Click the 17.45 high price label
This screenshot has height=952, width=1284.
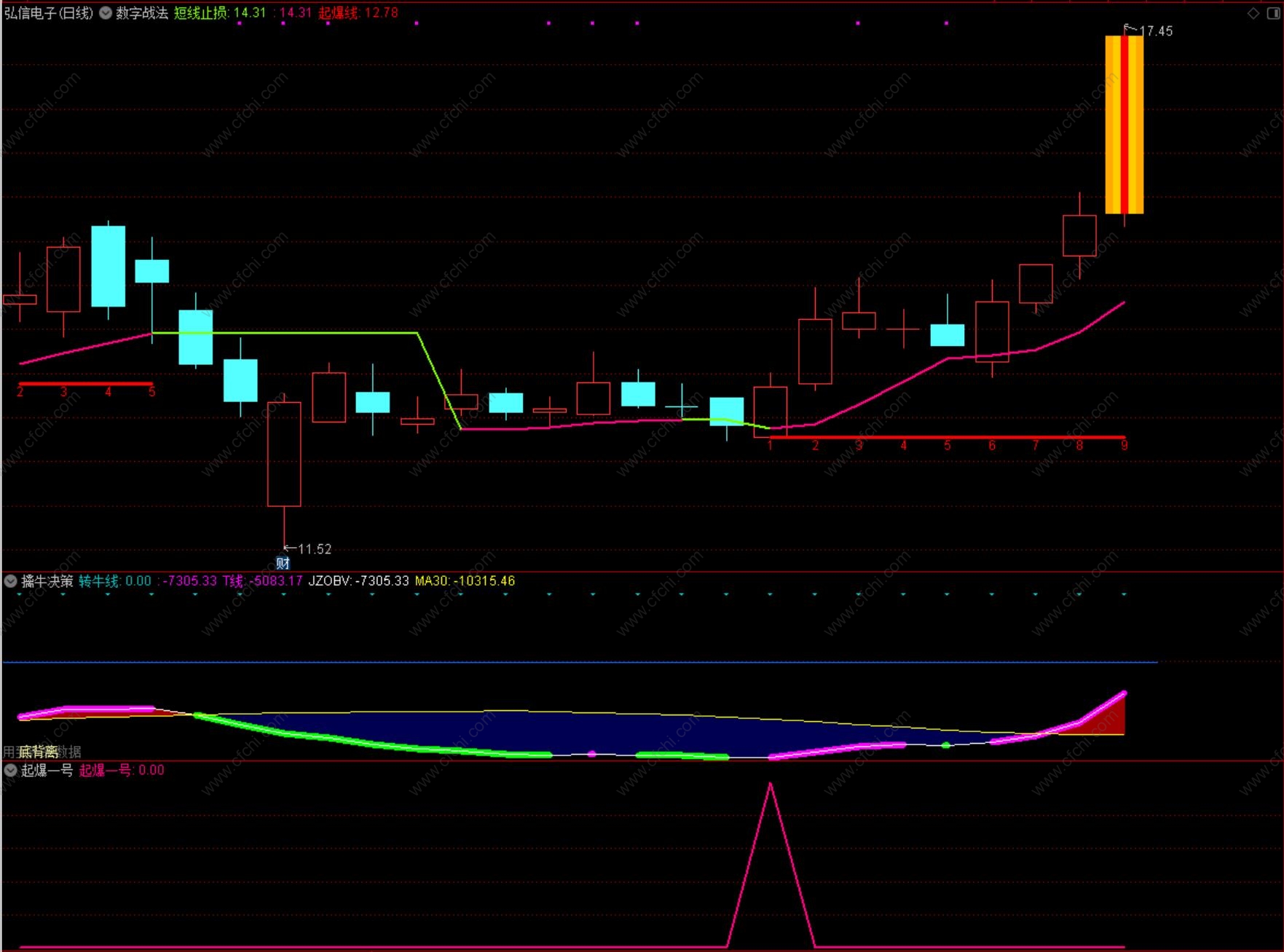(x=1156, y=31)
